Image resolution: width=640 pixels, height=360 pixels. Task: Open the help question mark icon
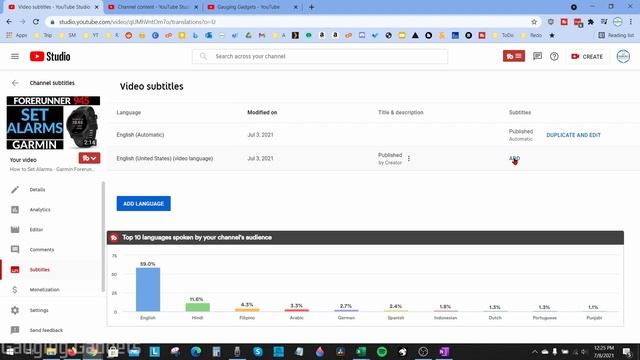click(554, 56)
